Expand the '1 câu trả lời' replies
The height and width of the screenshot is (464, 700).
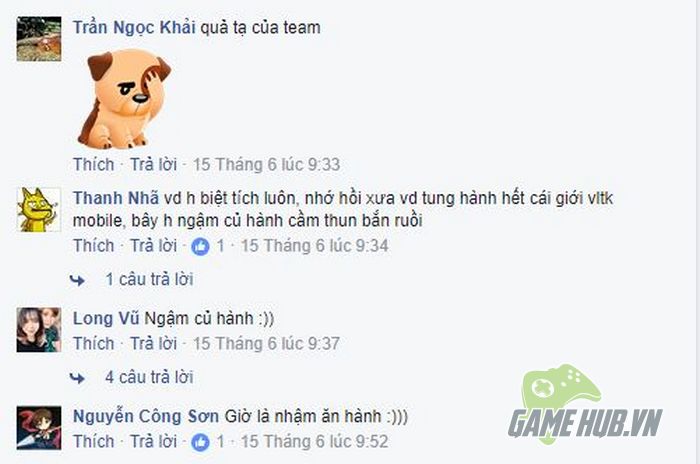click(149, 280)
